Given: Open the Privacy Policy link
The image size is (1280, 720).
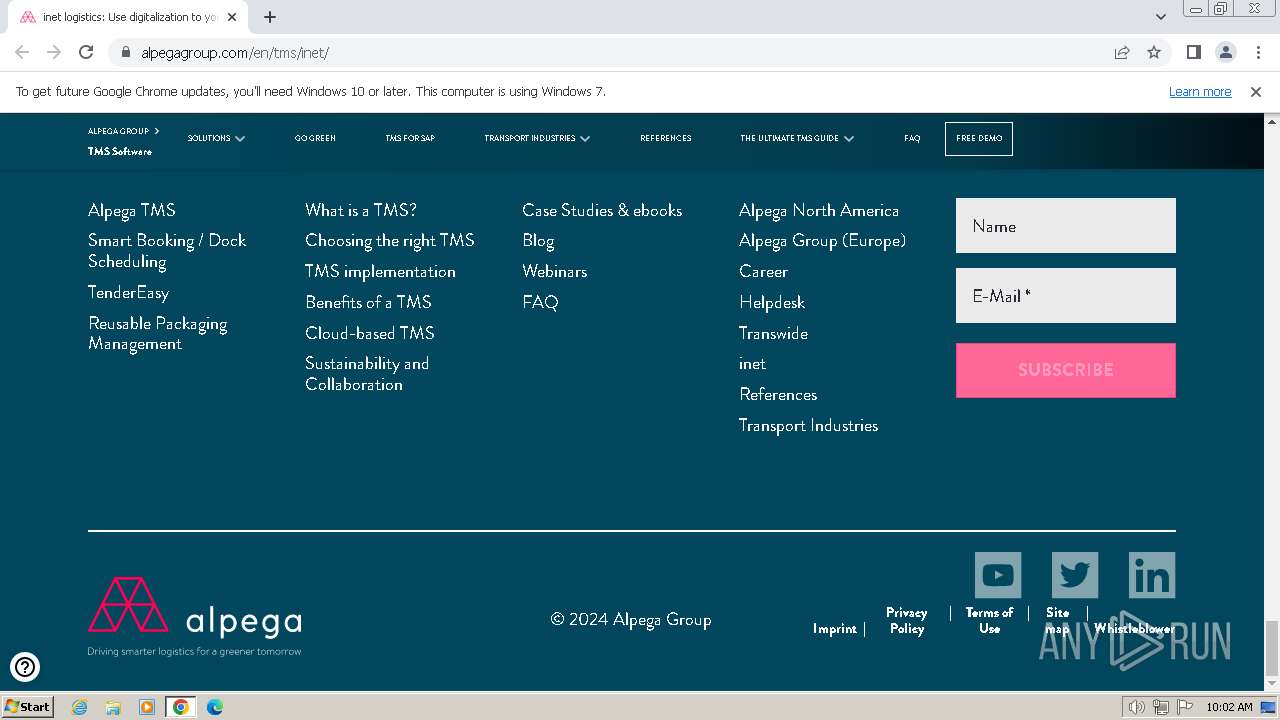Looking at the screenshot, I should 907,621.
